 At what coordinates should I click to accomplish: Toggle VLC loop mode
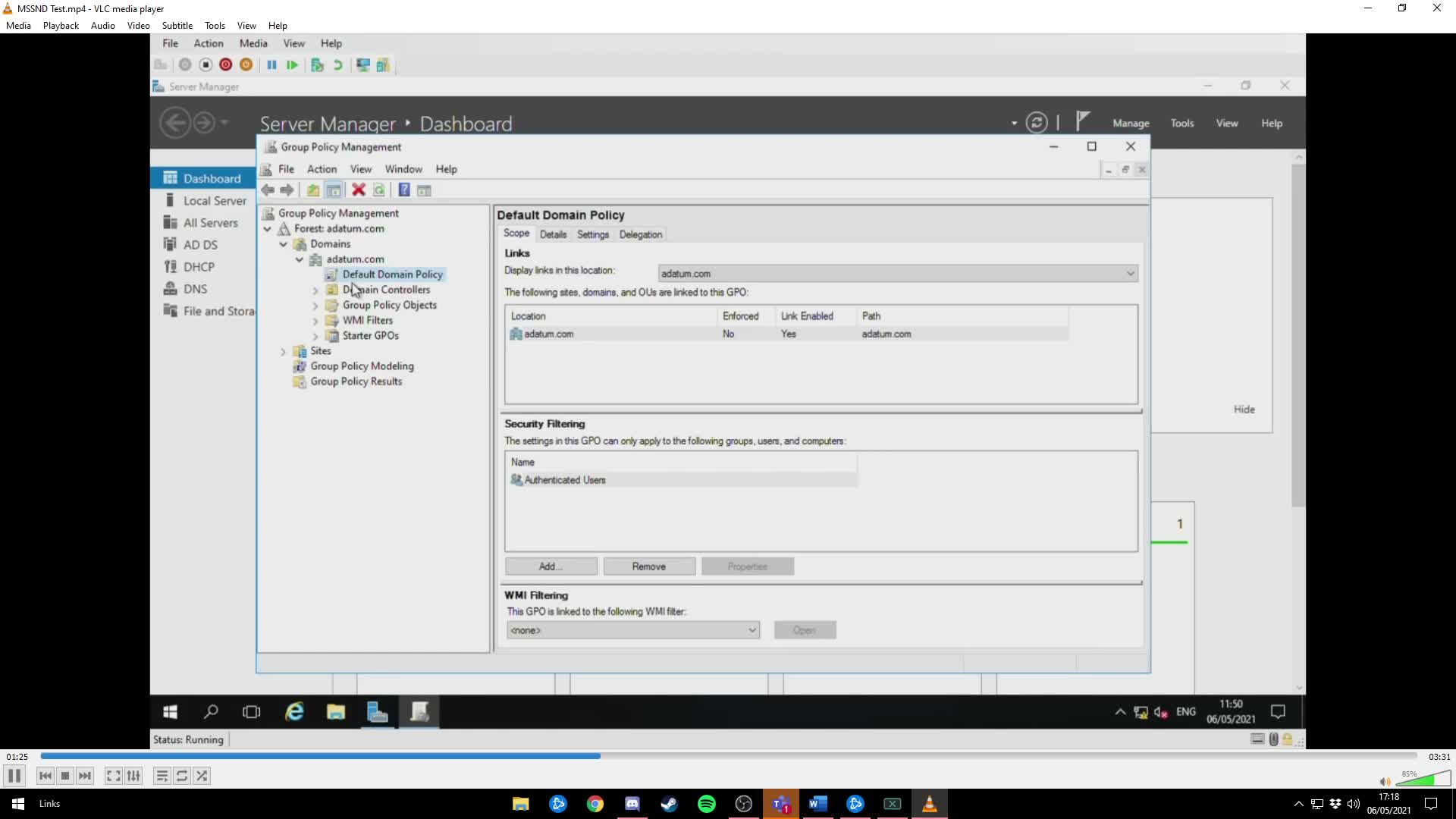click(182, 776)
